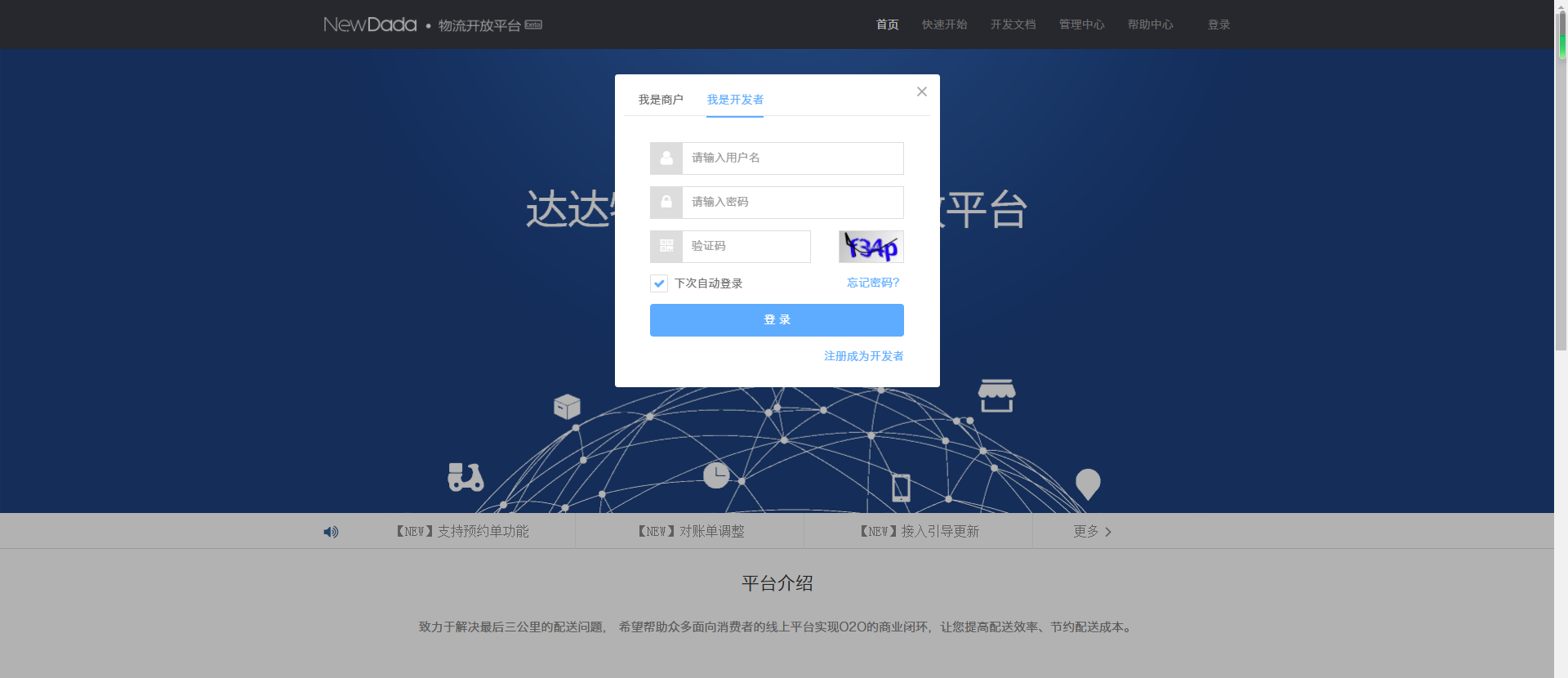
Task: Refresh the captcha image
Action: point(871,247)
